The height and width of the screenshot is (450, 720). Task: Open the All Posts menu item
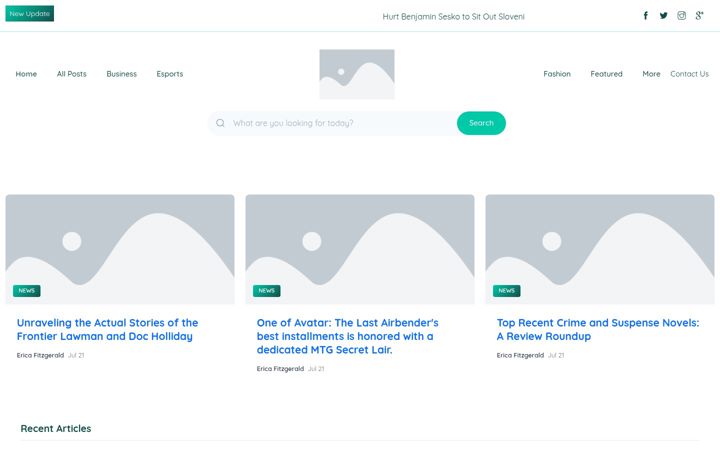[72, 74]
